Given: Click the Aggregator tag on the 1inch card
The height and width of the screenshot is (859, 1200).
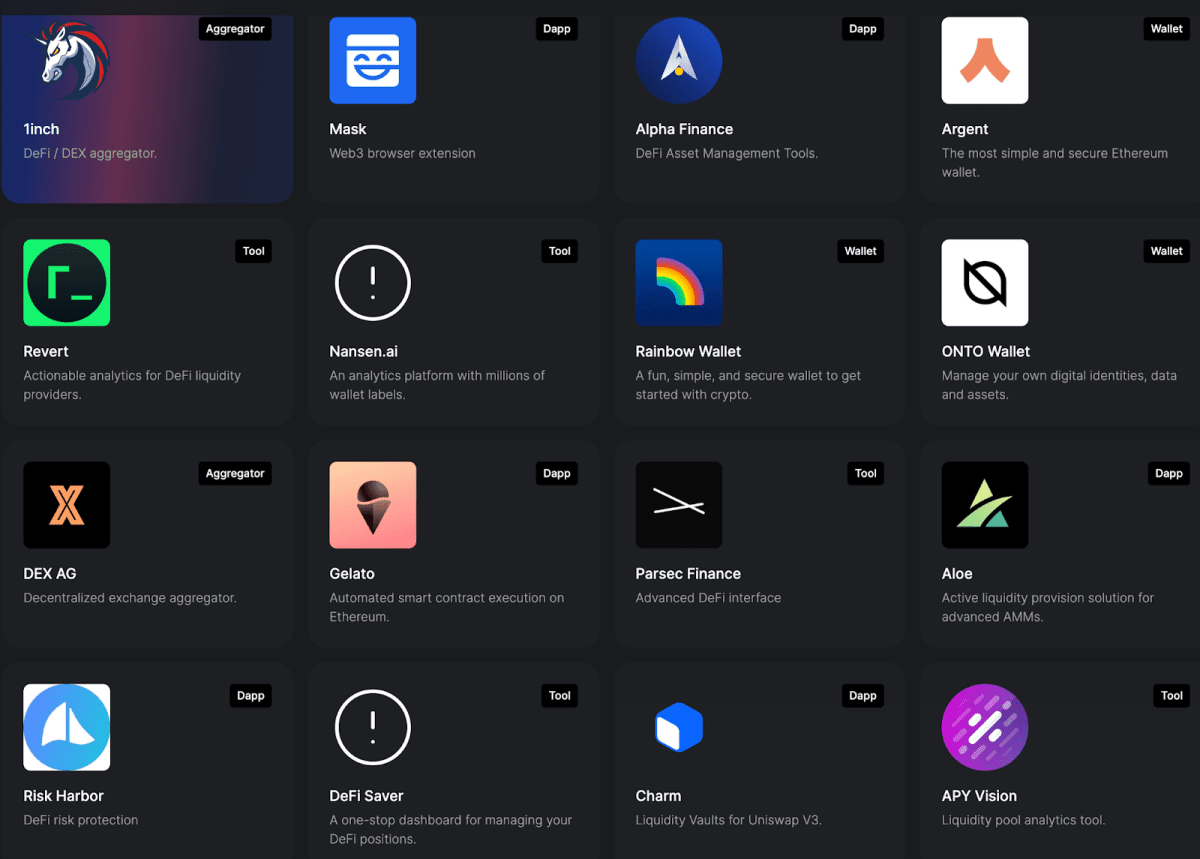Looking at the screenshot, I should pos(235,29).
